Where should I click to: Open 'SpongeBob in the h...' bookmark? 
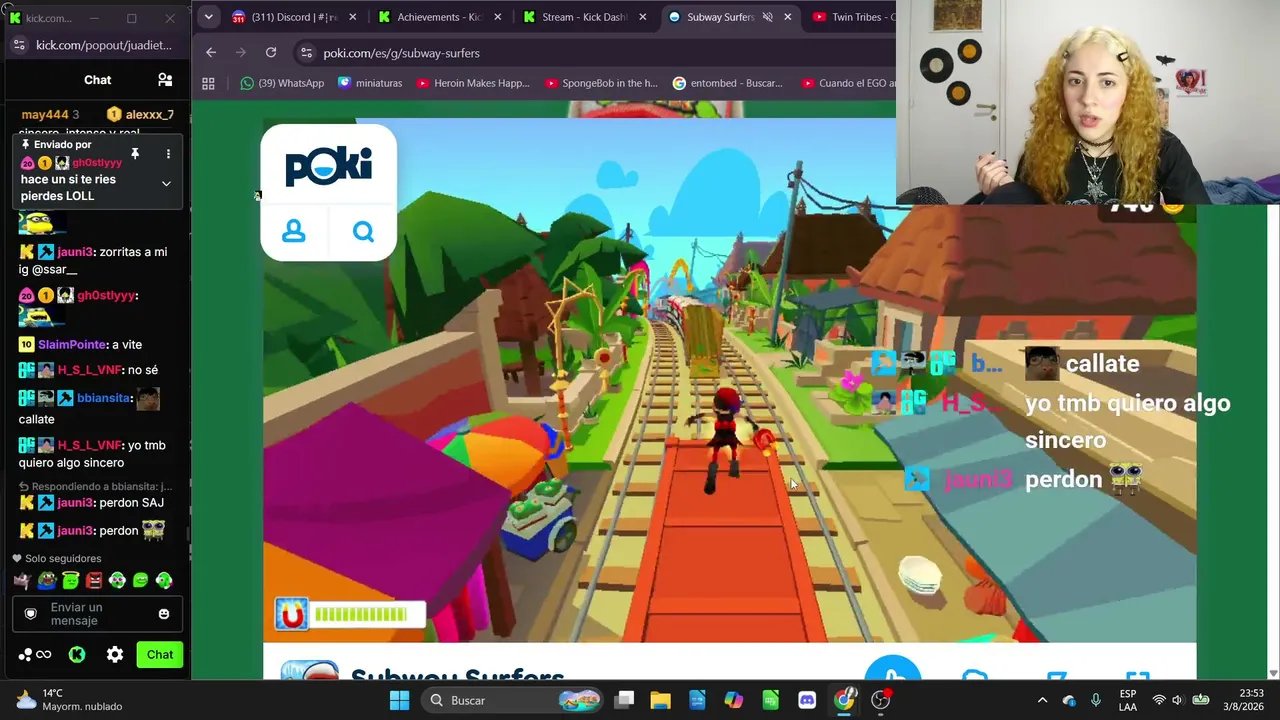tap(601, 84)
